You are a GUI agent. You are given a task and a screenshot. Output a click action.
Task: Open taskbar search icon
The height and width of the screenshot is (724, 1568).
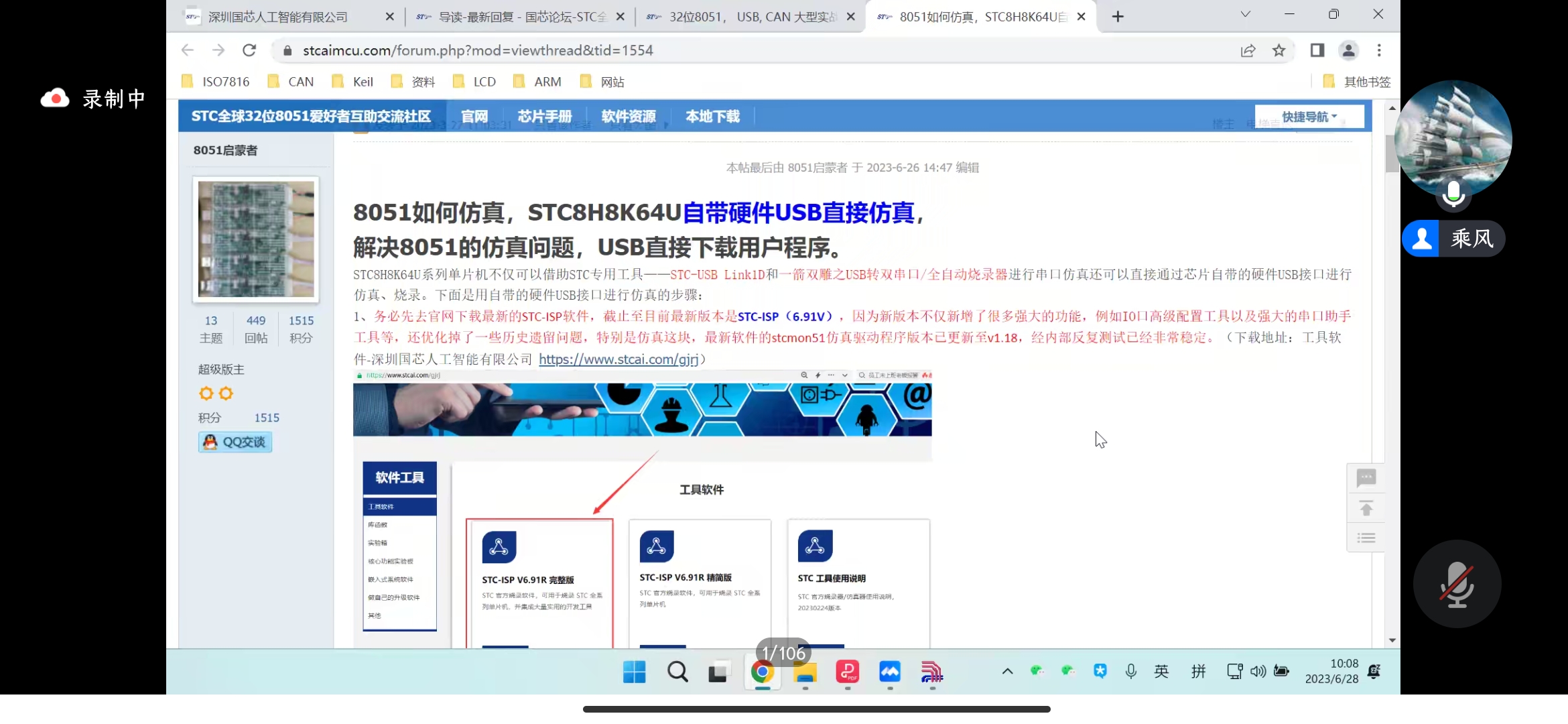(677, 672)
